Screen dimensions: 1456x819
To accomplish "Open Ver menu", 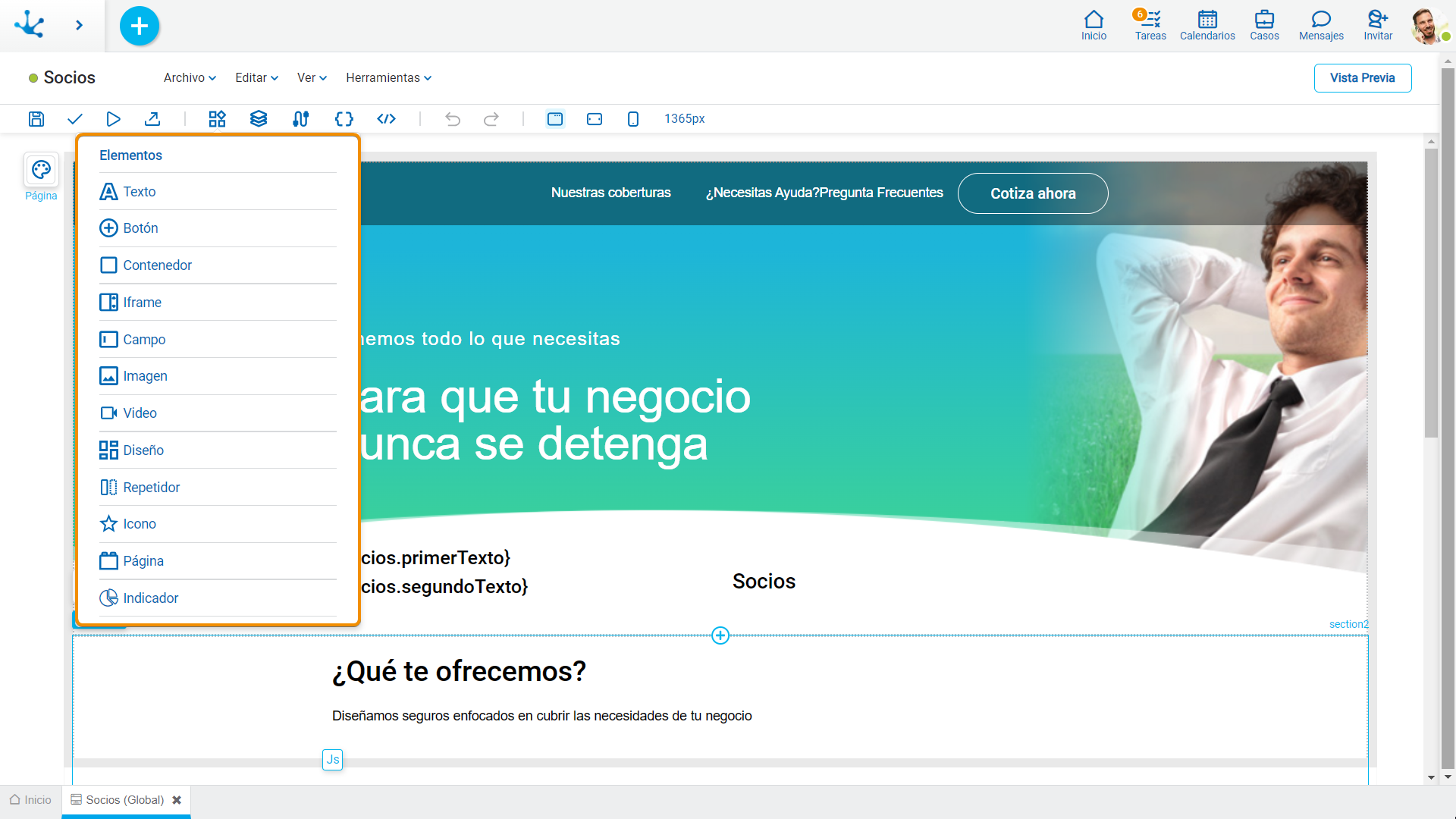I will (x=312, y=77).
